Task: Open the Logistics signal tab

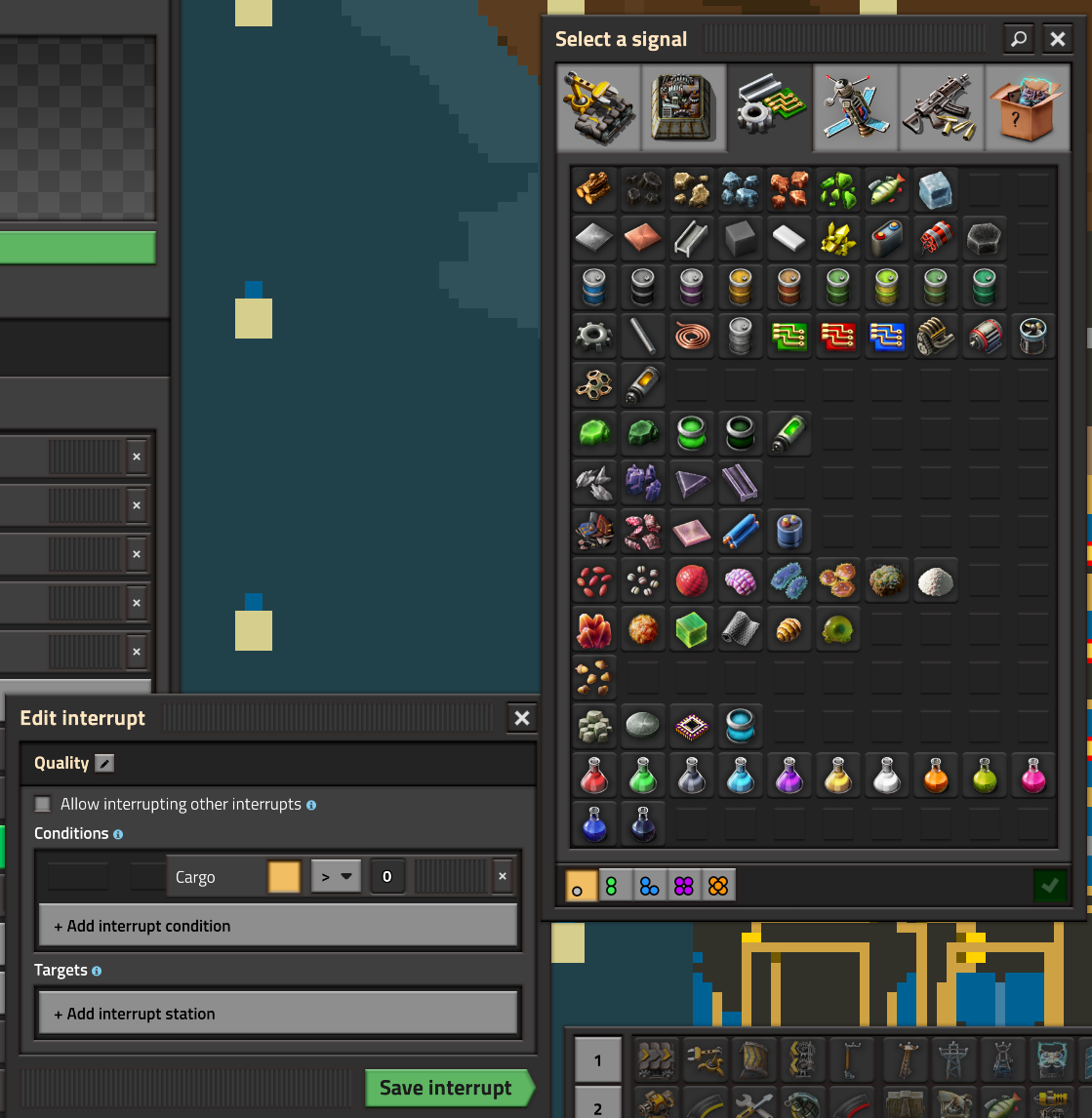Action: tap(598, 107)
